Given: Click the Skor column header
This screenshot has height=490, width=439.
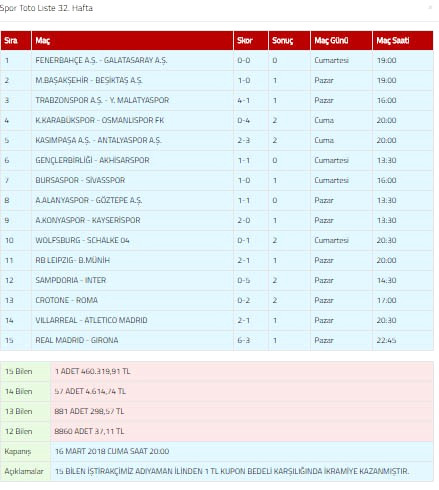Looking at the screenshot, I should (251, 41).
